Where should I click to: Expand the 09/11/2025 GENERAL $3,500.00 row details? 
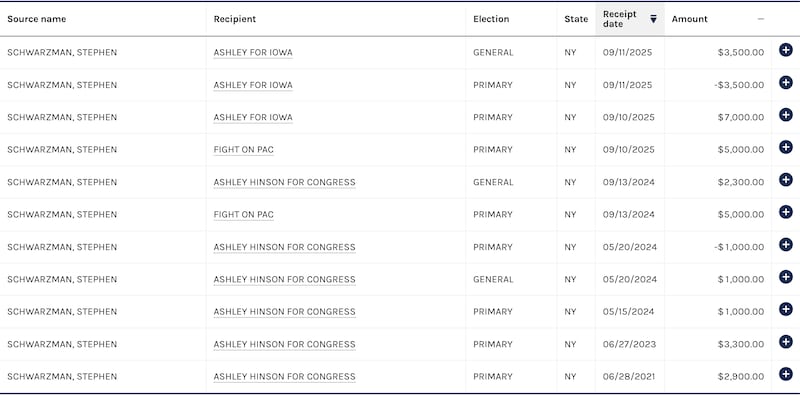786,50
